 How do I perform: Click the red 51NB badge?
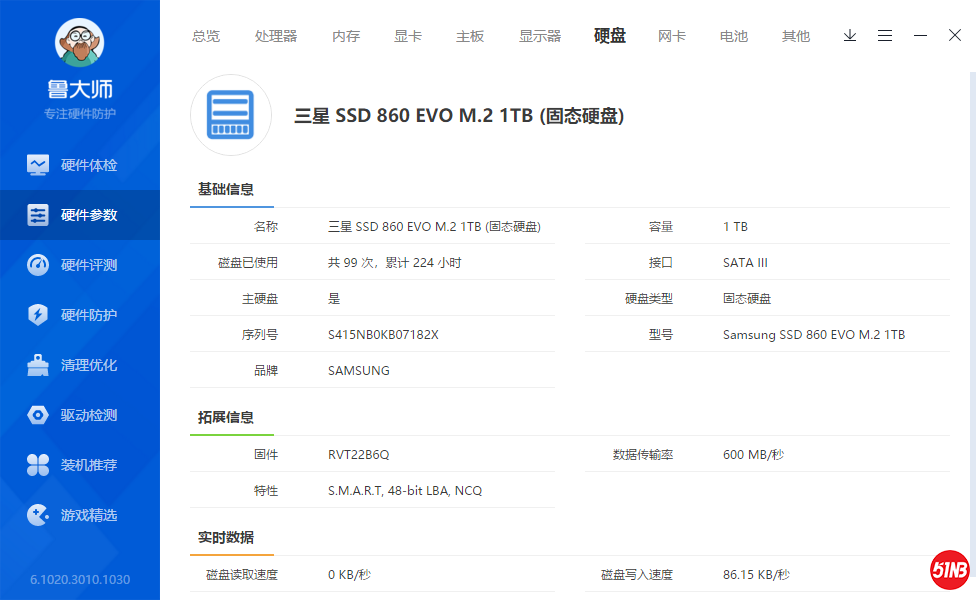pyautogui.click(x=949, y=570)
